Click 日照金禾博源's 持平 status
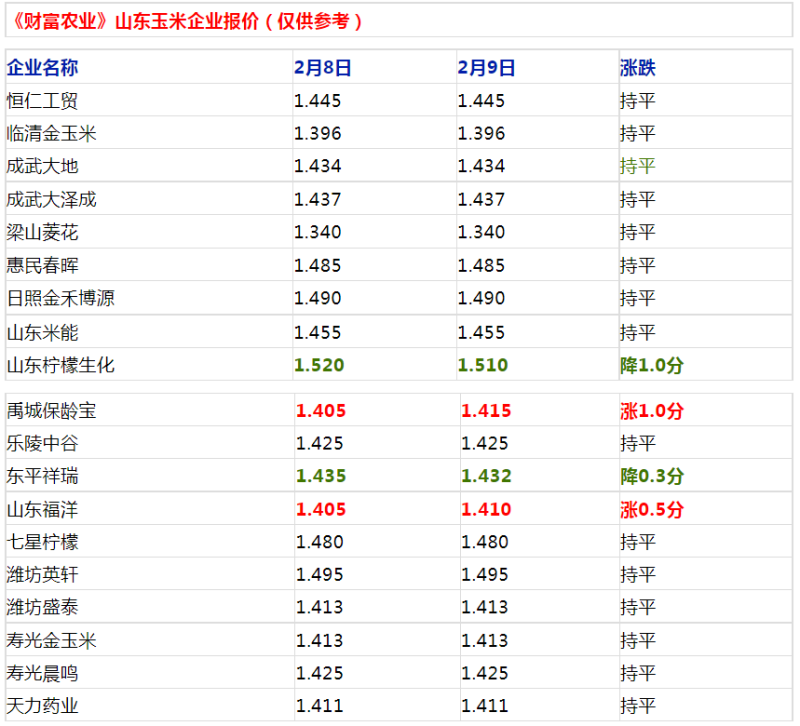The width and height of the screenshot is (800, 726). 638,298
